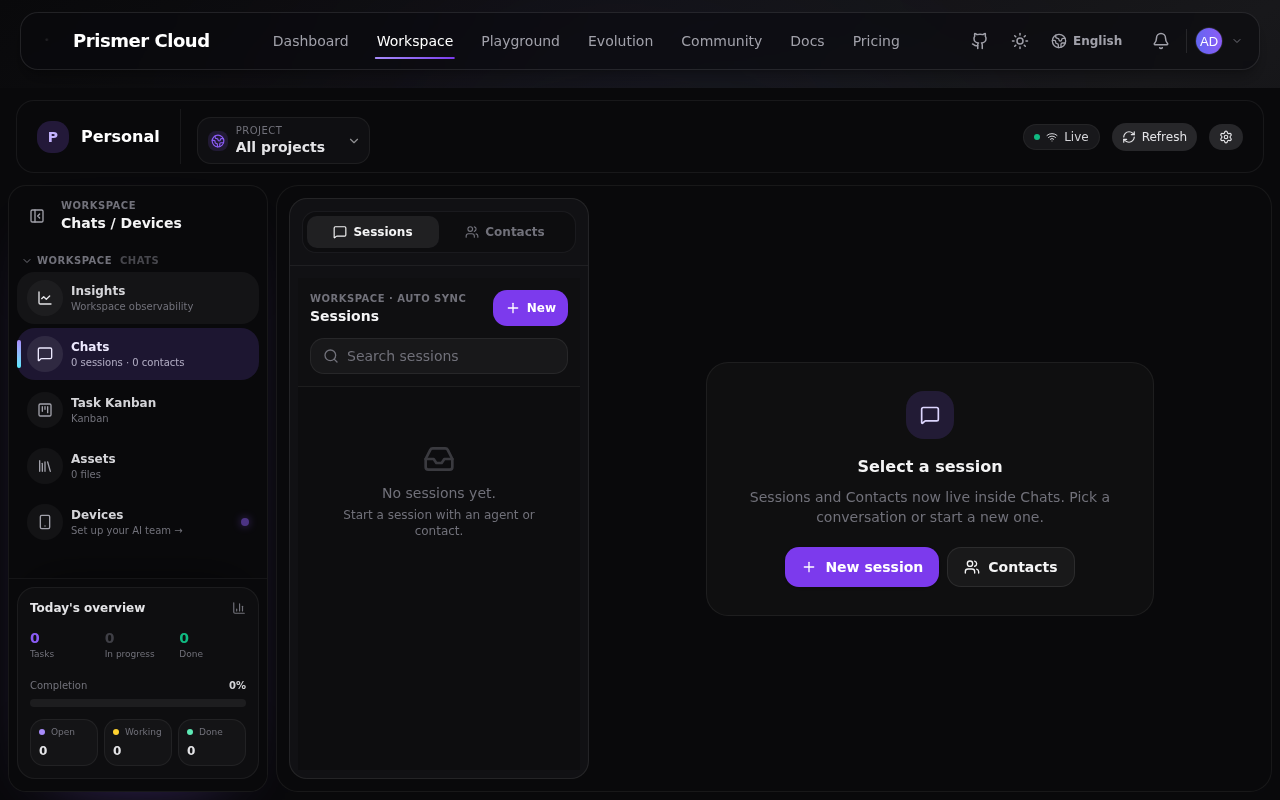Viewport: 1280px width, 800px height.
Task: Click the Prismer Cloud logo title
Action: tap(141, 41)
